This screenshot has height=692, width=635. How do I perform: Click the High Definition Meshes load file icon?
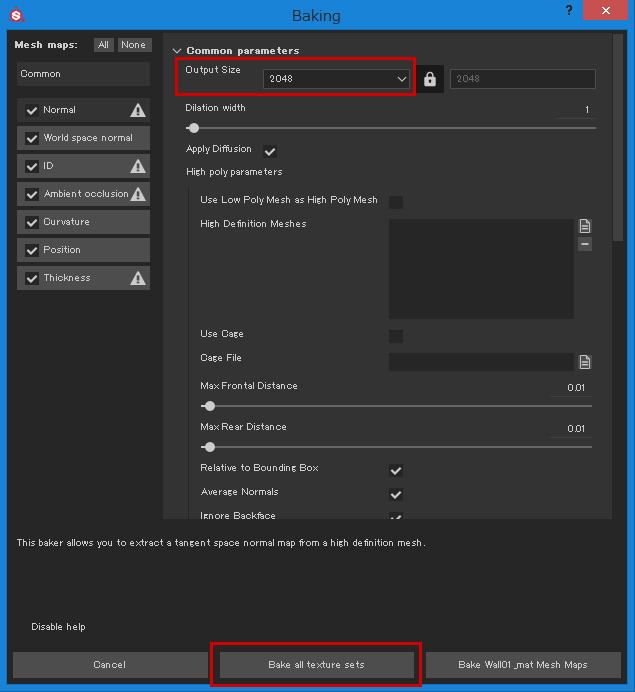point(585,226)
